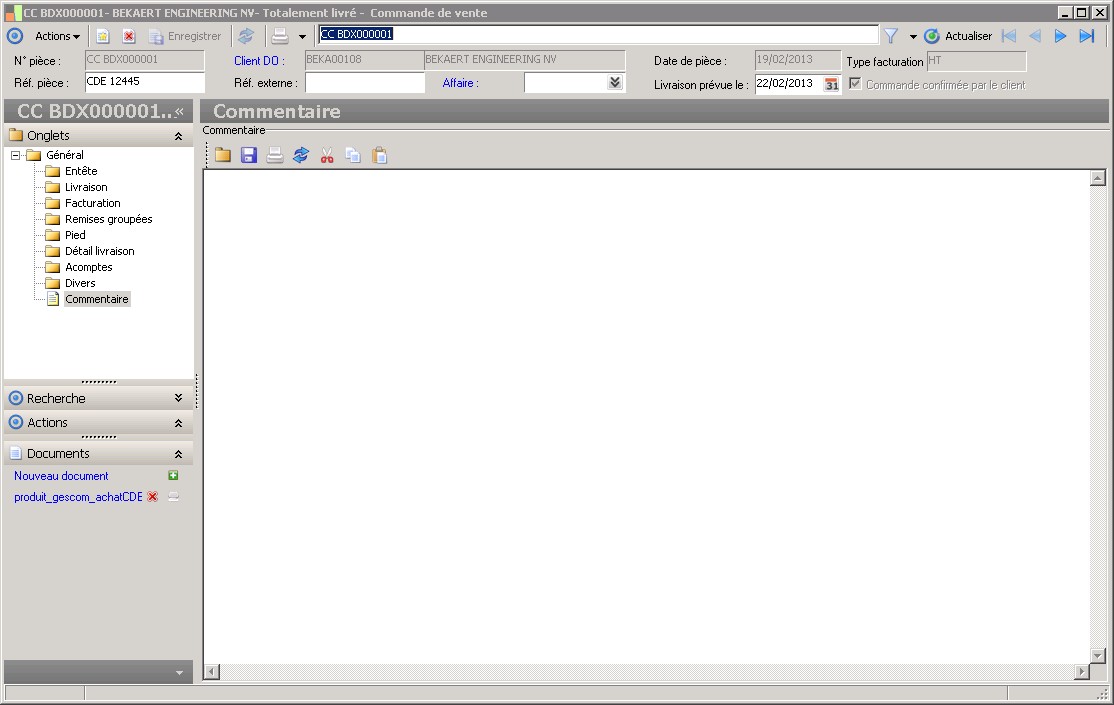Select the Remises groupées tree item
This screenshot has width=1114, height=705.
[x=109, y=219]
